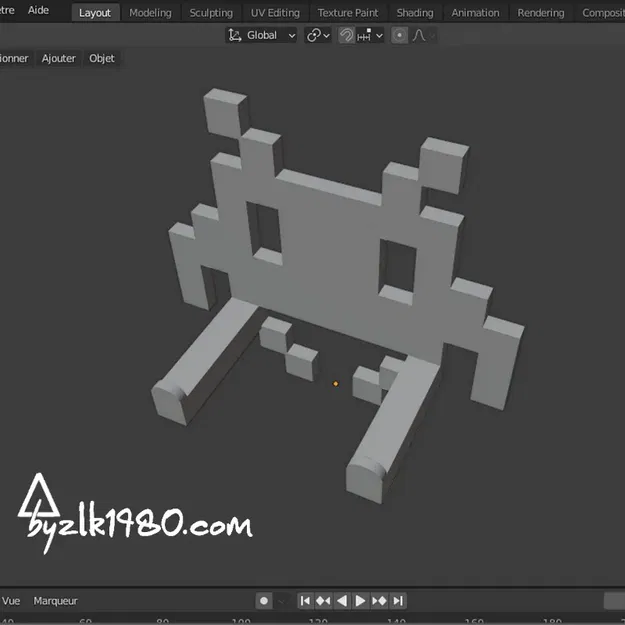The height and width of the screenshot is (625, 625).
Task: Play animation in reverse
Action: point(342,601)
